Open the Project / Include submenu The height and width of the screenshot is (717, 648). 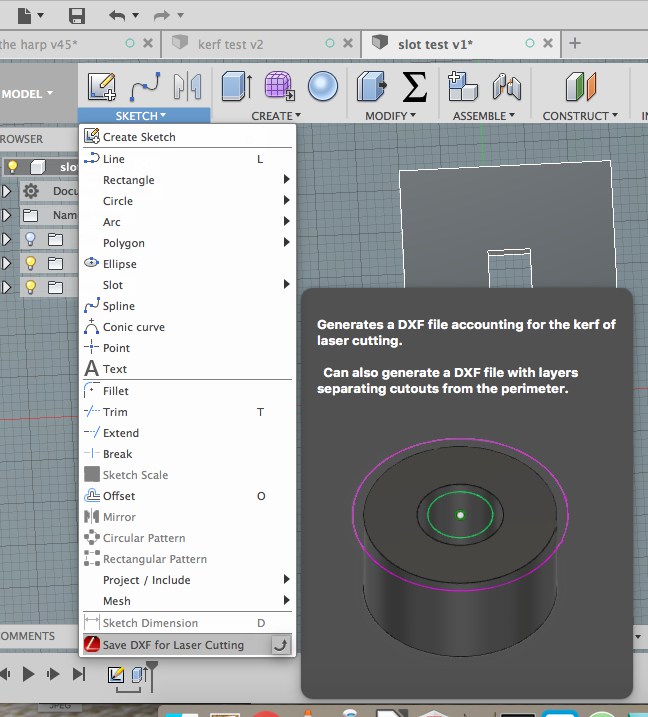[x=187, y=580]
